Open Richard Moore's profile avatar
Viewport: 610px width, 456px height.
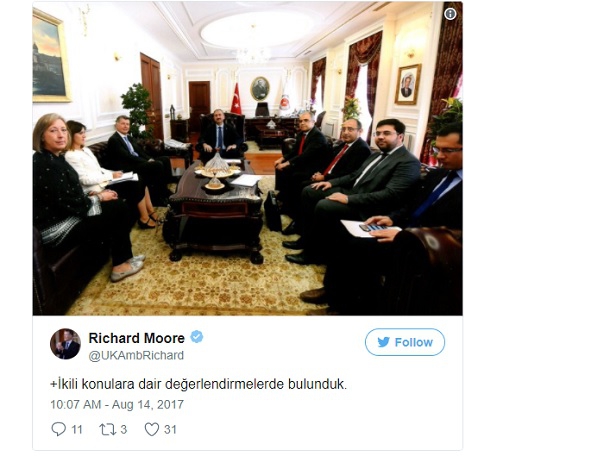[x=65, y=344]
